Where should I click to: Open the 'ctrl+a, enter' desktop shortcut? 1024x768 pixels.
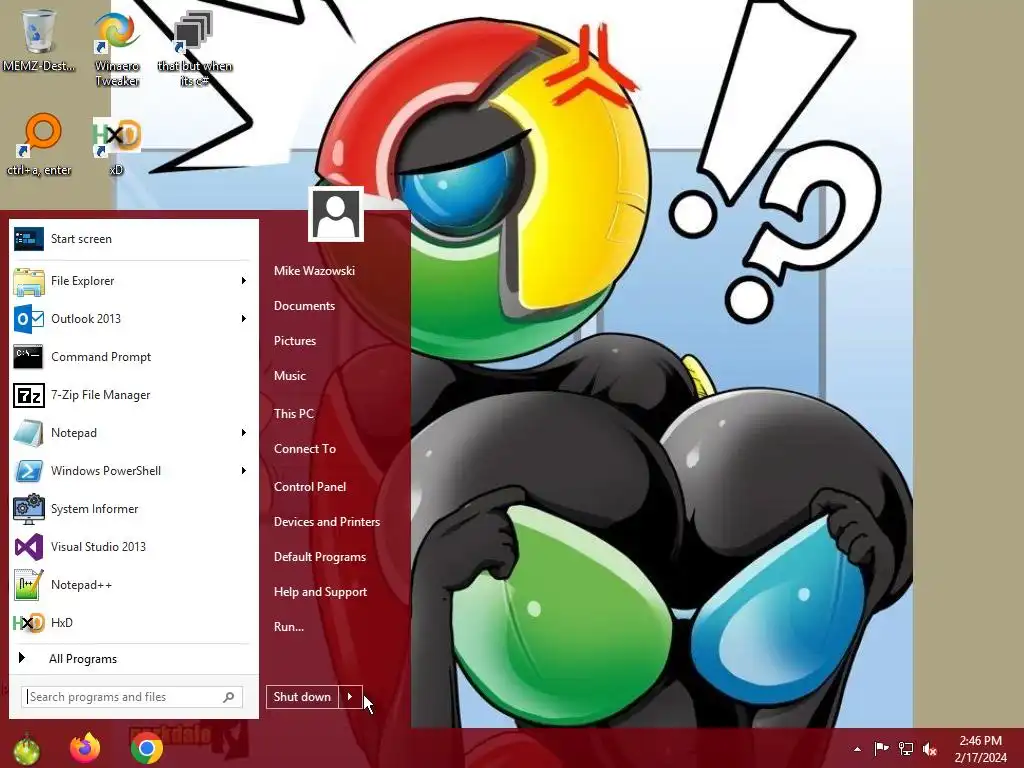pyautogui.click(x=39, y=145)
